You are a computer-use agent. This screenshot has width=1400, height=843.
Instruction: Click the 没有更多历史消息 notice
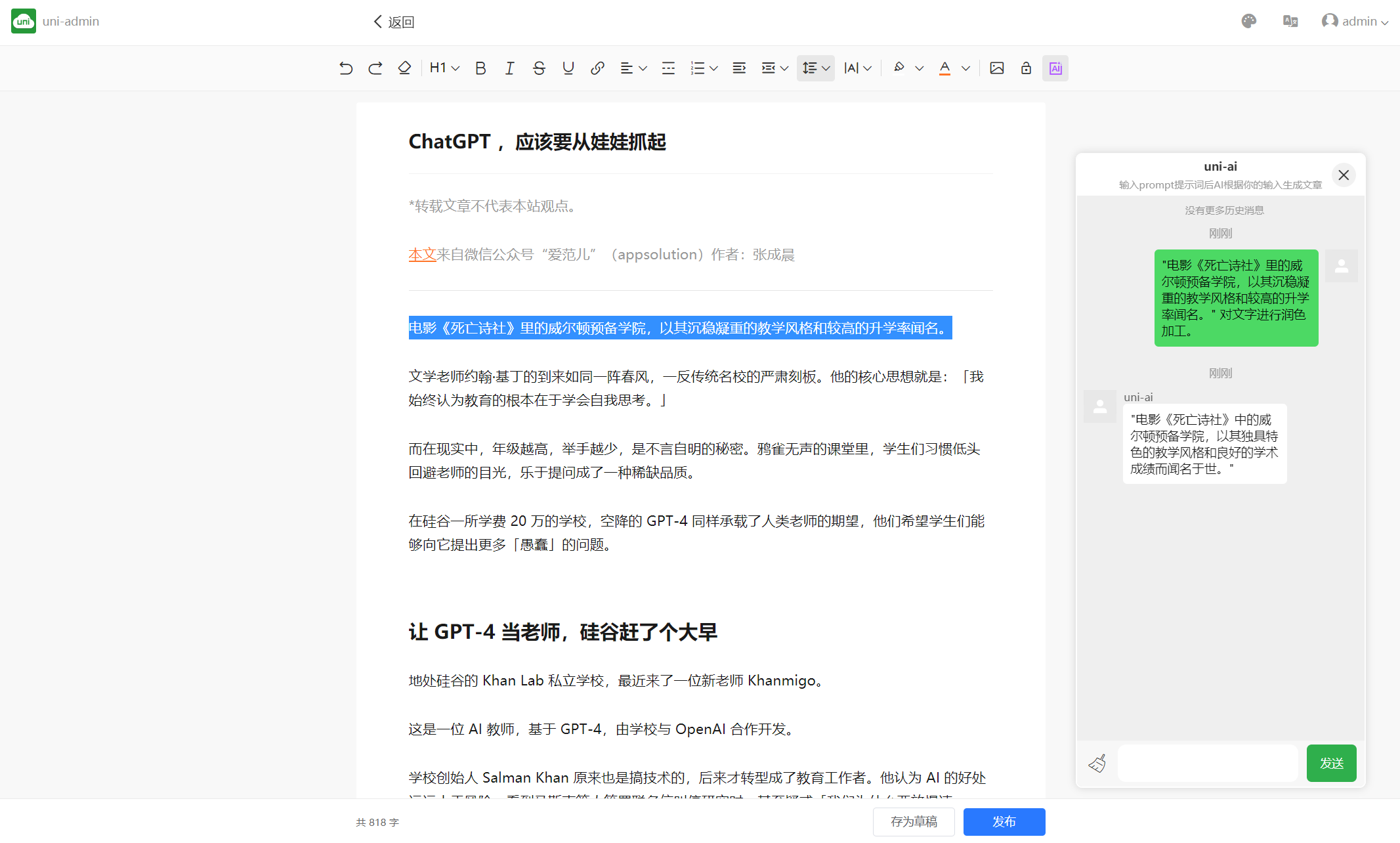point(1224,210)
